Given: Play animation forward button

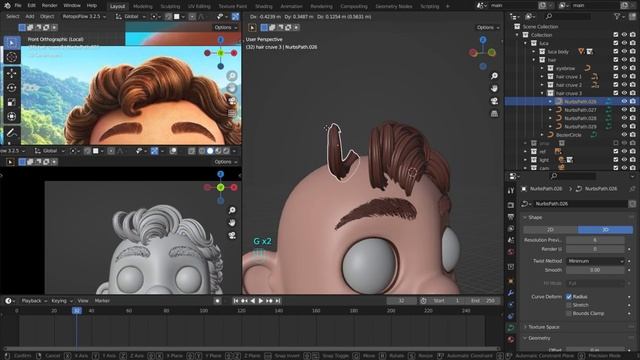Looking at the screenshot, I should (261, 301).
